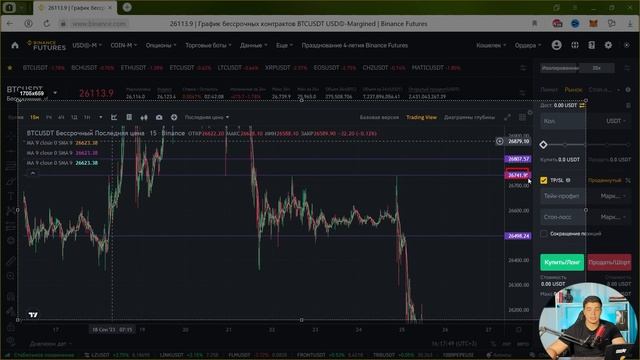Image resolution: width=640 pixels, height=360 pixels.
Task: Select the 1D timeframe
Action: (x=74, y=117)
